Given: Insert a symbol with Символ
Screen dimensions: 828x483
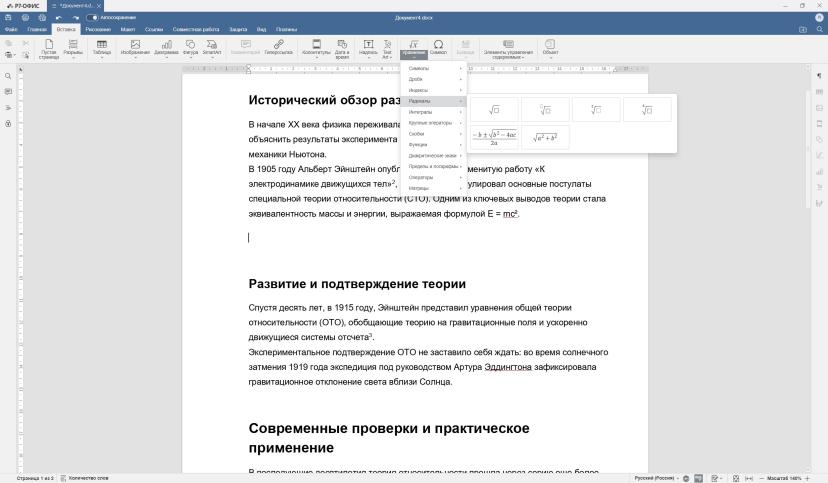Looking at the screenshot, I should point(438,49).
